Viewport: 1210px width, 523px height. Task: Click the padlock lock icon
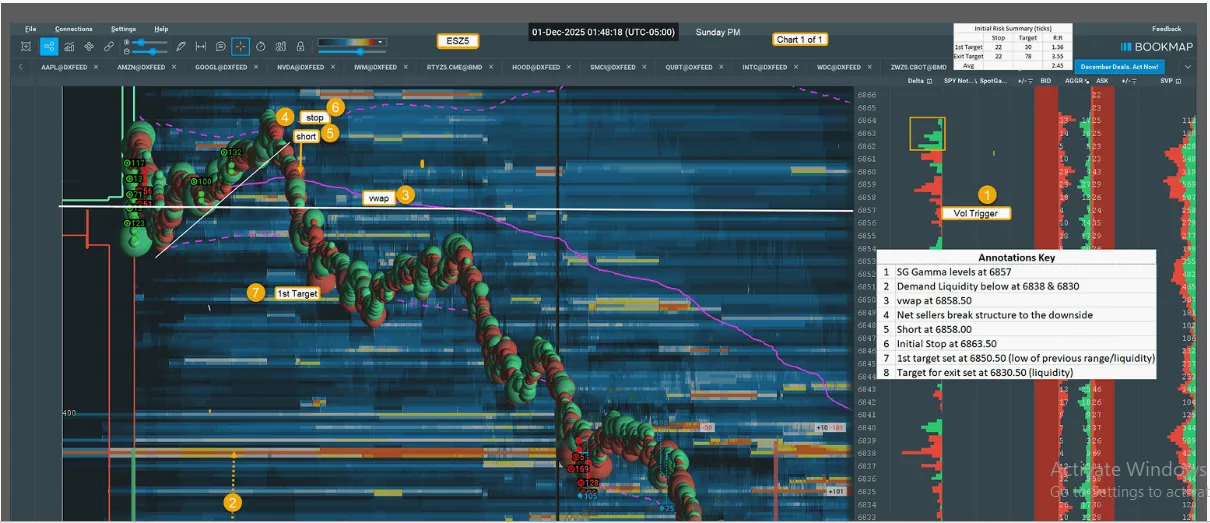point(300,46)
